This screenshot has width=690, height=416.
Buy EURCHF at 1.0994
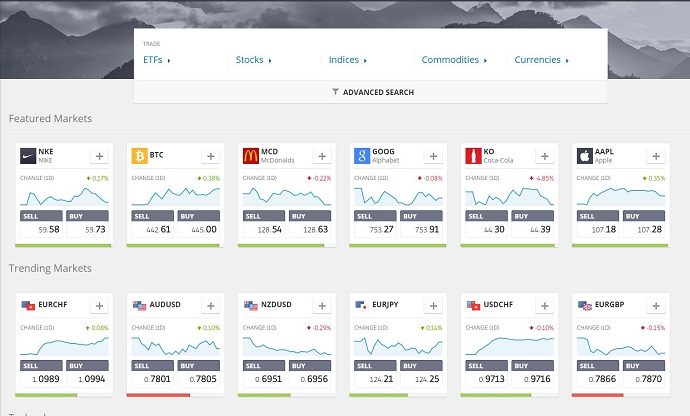point(87,374)
